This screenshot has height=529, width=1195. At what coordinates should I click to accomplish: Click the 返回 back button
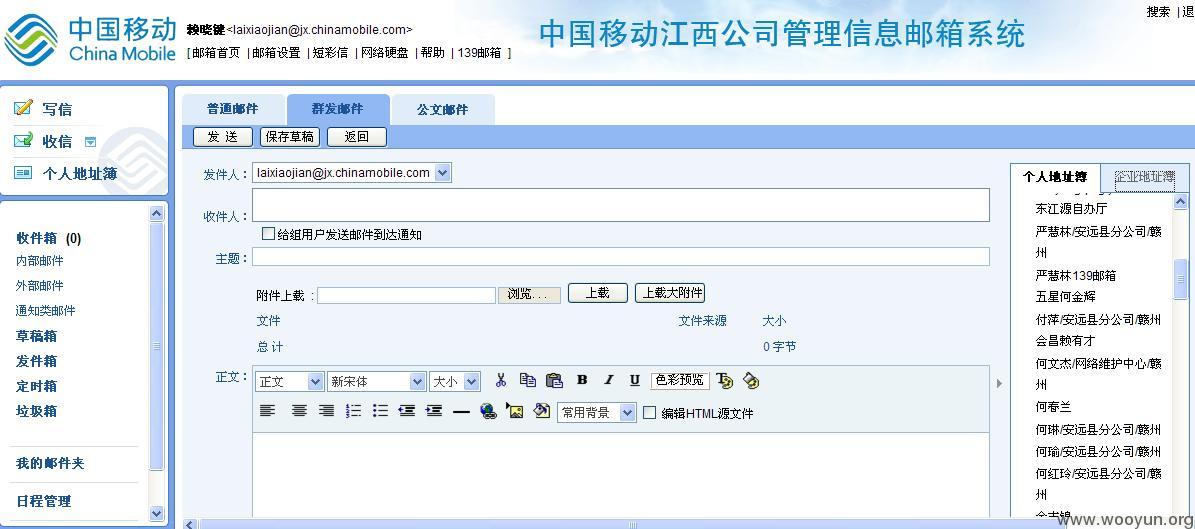pos(357,136)
